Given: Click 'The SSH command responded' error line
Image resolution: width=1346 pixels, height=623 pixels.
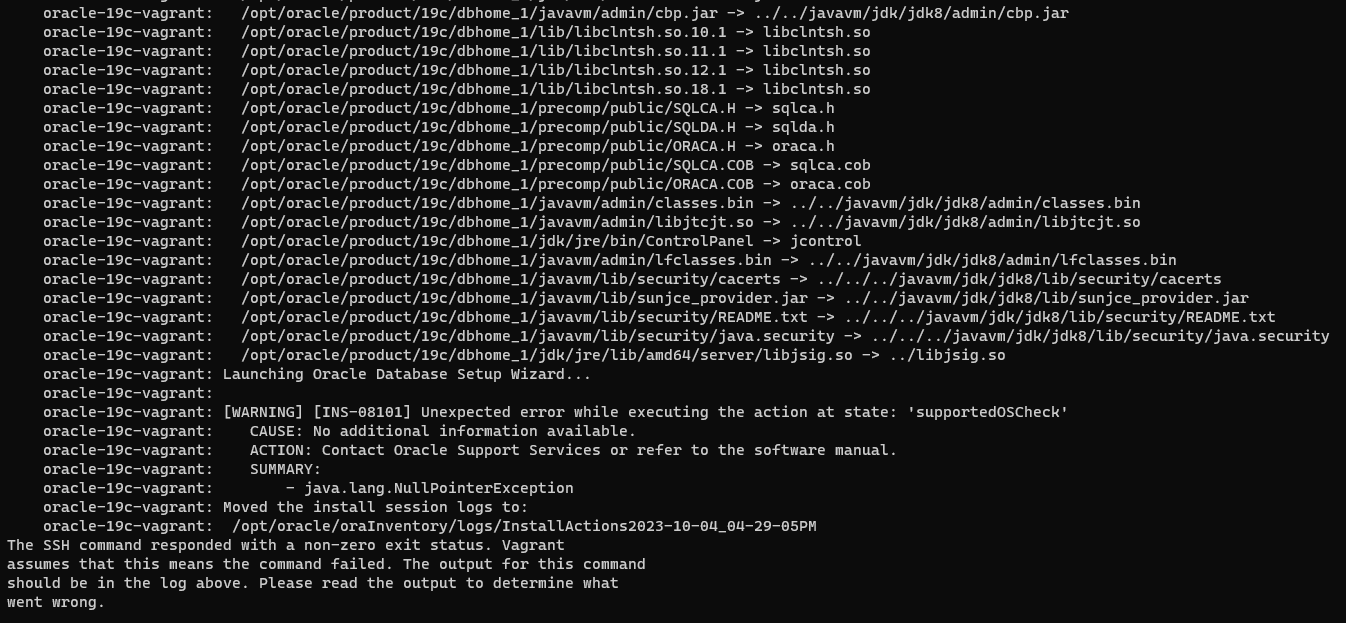Looking at the screenshot, I should pyautogui.click(x=285, y=545).
